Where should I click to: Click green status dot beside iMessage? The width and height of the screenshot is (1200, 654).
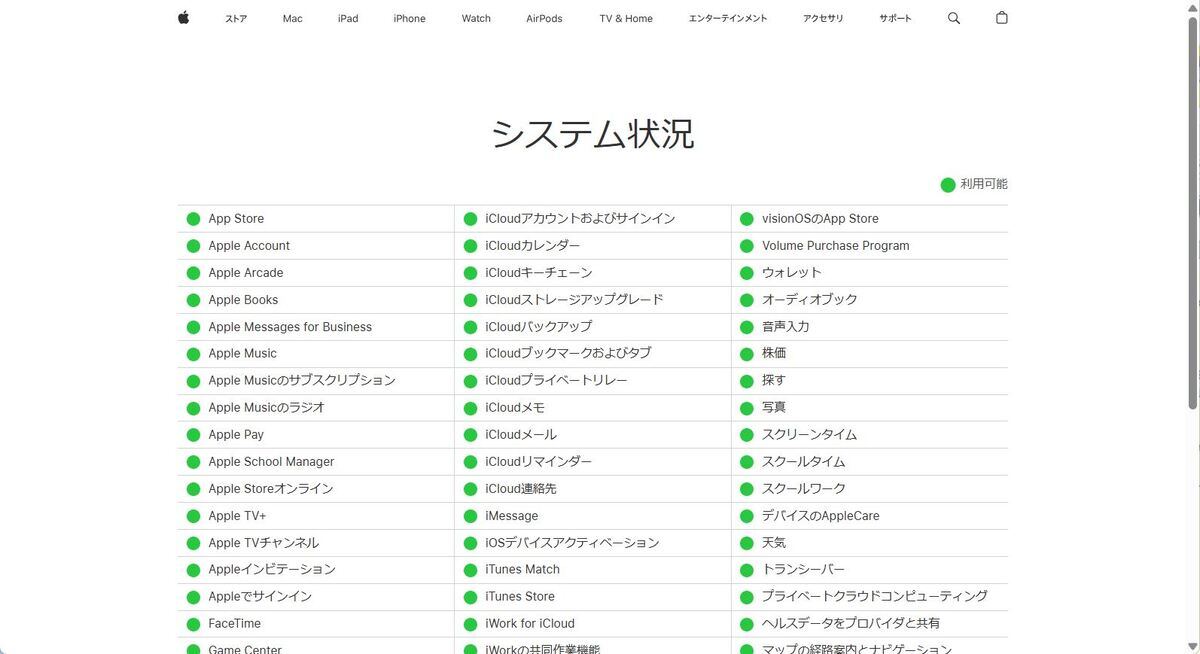pos(470,516)
